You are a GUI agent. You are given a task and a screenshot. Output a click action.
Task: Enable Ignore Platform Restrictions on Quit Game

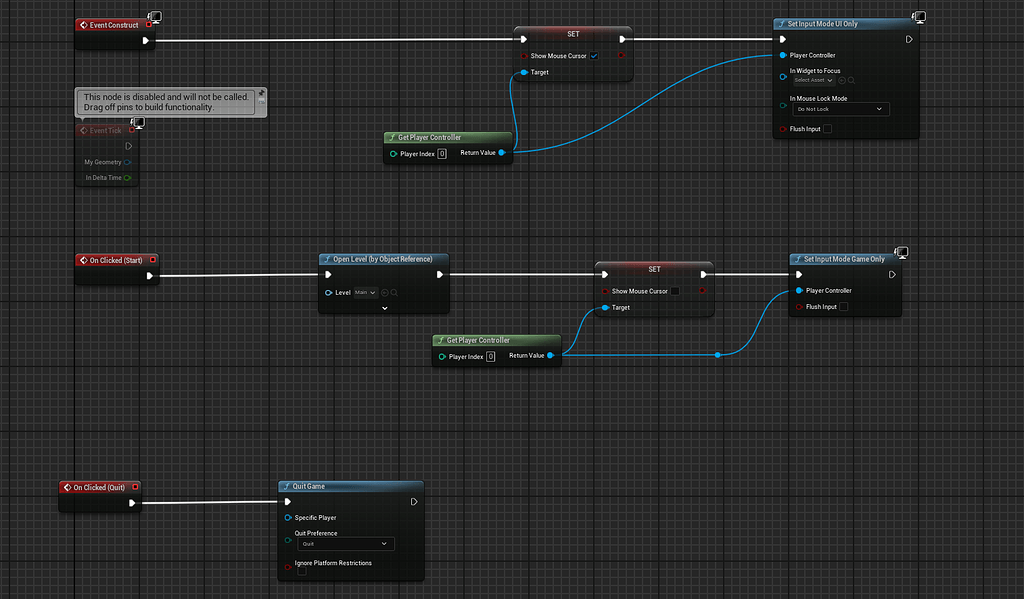pyautogui.click(x=302, y=571)
